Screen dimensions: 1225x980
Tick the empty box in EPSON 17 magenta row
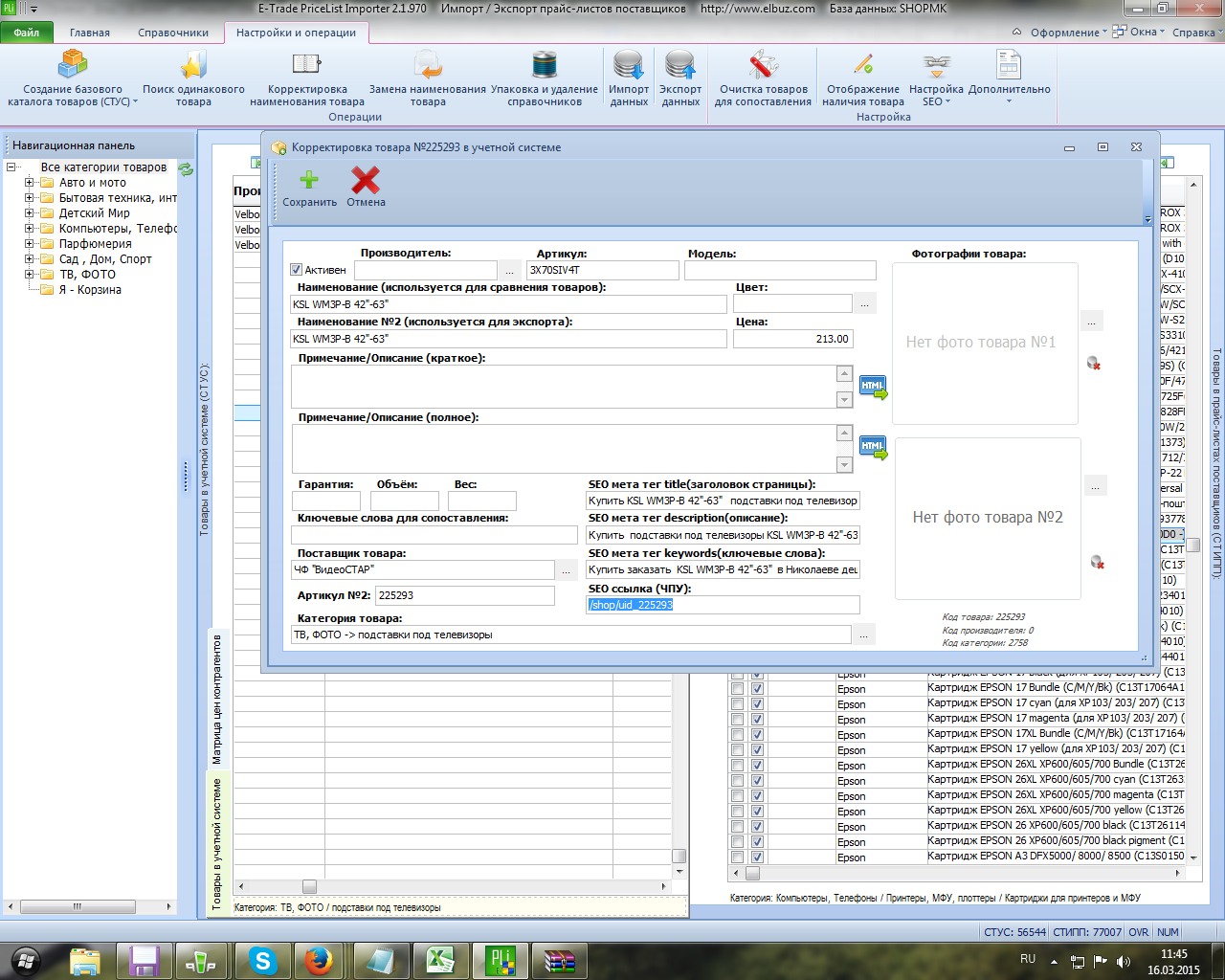tap(737, 719)
